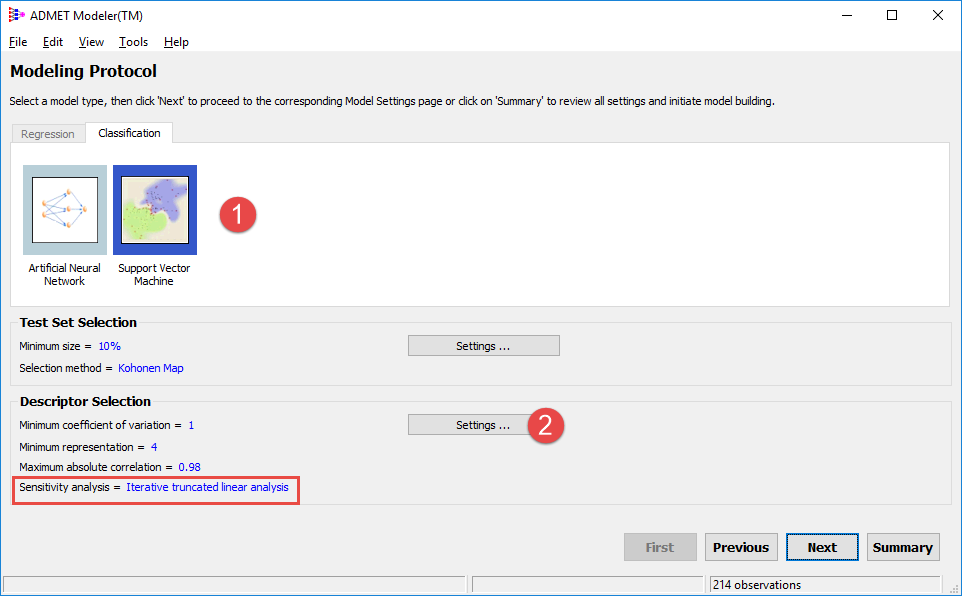962x596 pixels.
Task: Click 'Iterative truncated linear analysis' value
Action: click(x=207, y=487)
